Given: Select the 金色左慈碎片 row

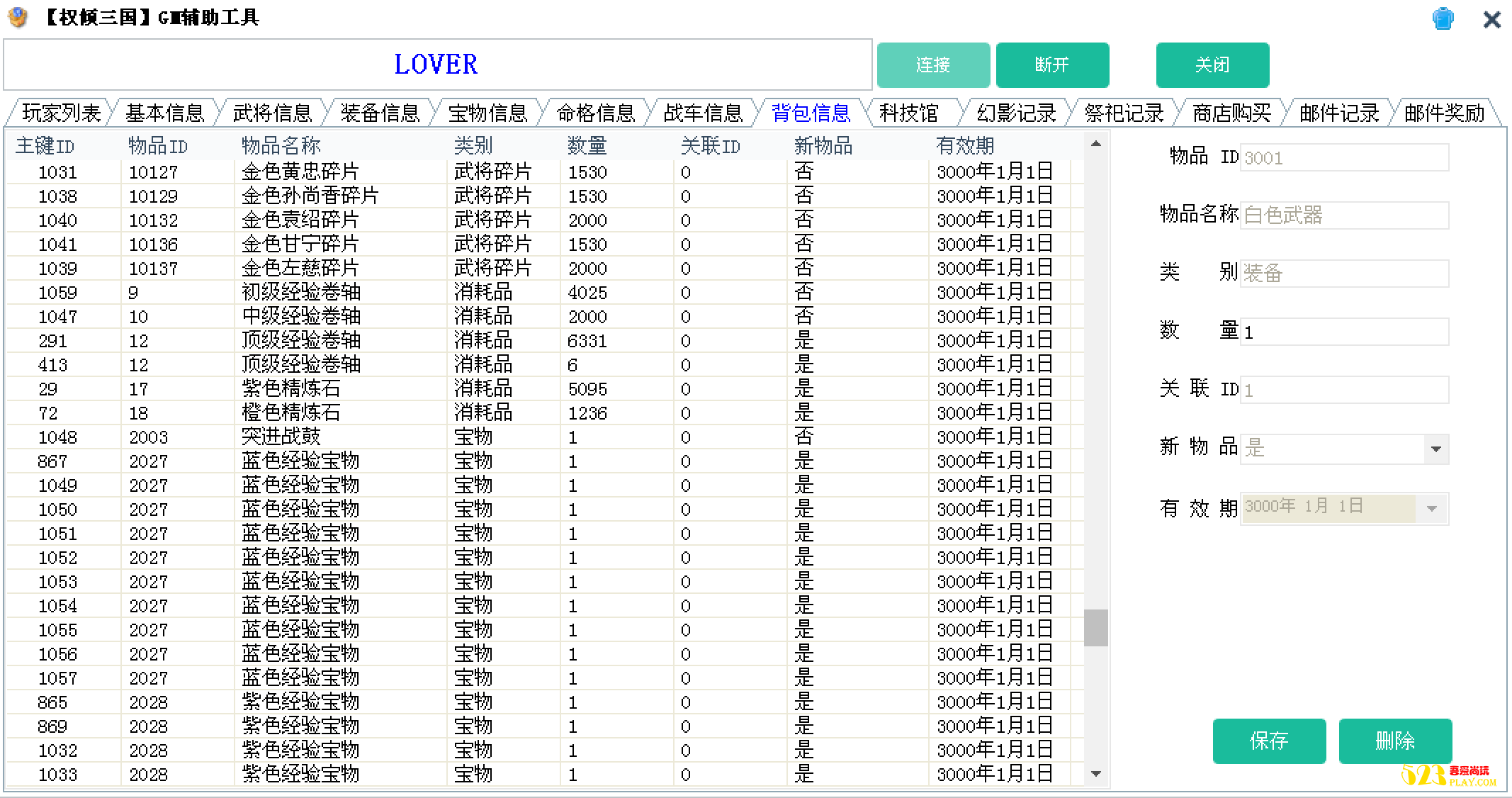Looking at the screenshot, I should click(x=546, y=269).
